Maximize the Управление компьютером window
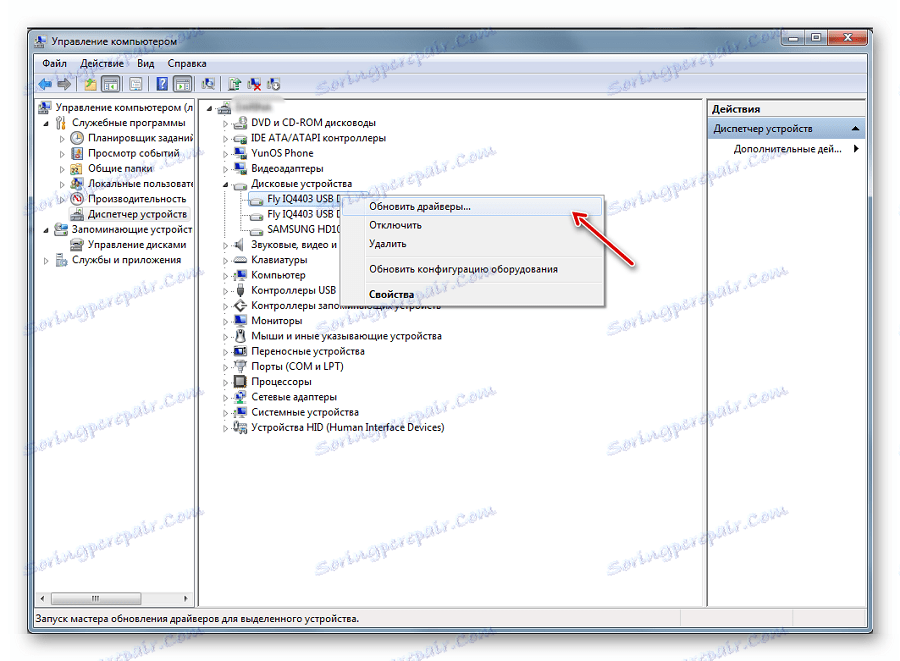 point(816,38)
